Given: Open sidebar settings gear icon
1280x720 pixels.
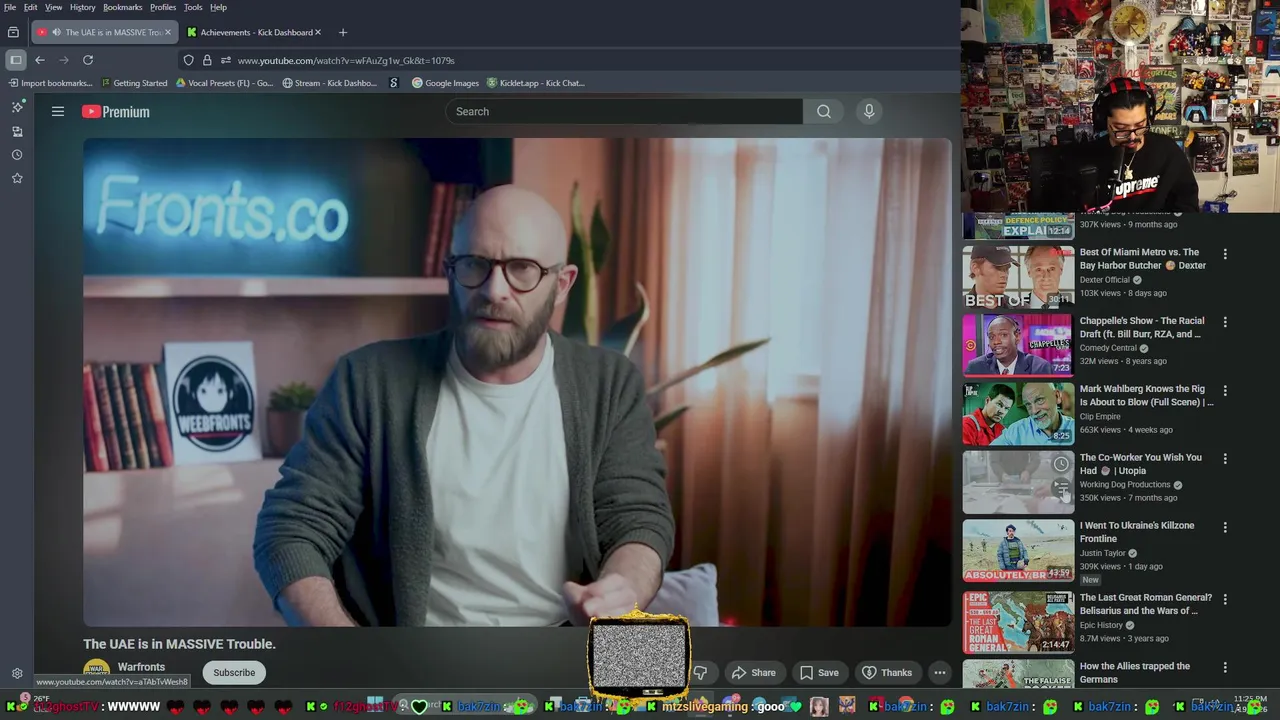Looking at the screenshot, I should pos(17,673).
